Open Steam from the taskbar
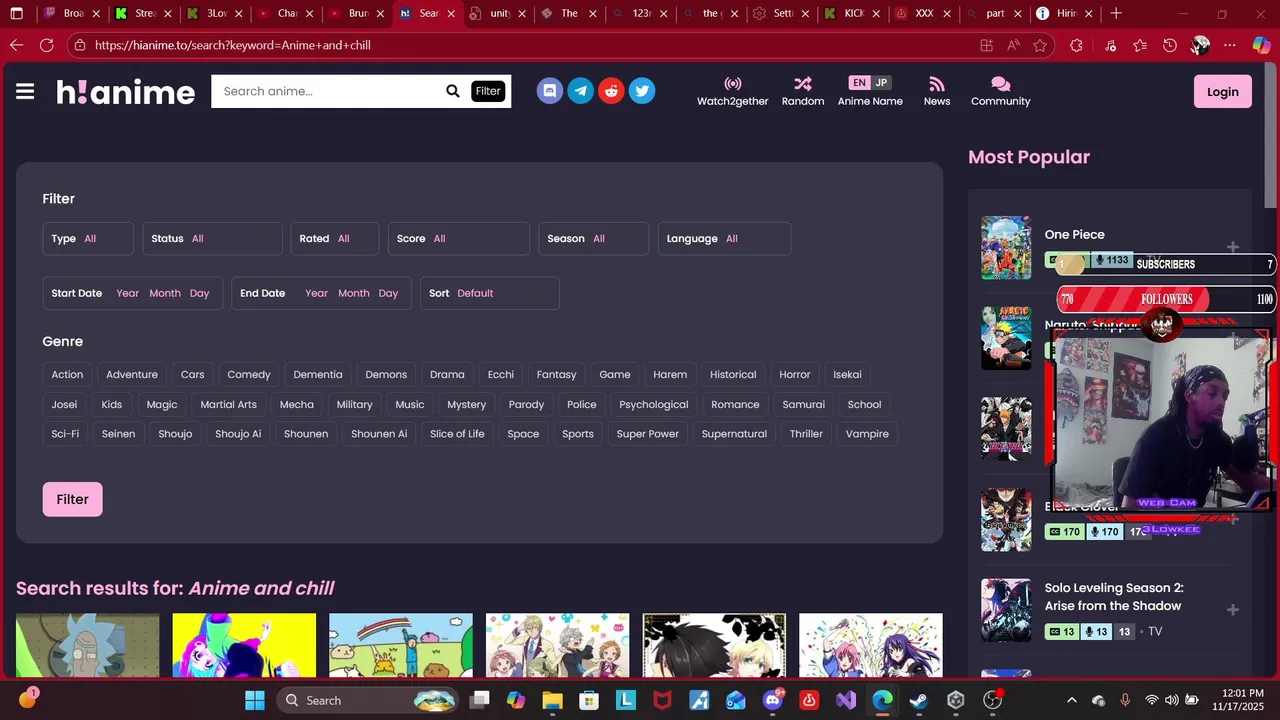Viewport: 1280px width, 720px height. coord(918,700)
